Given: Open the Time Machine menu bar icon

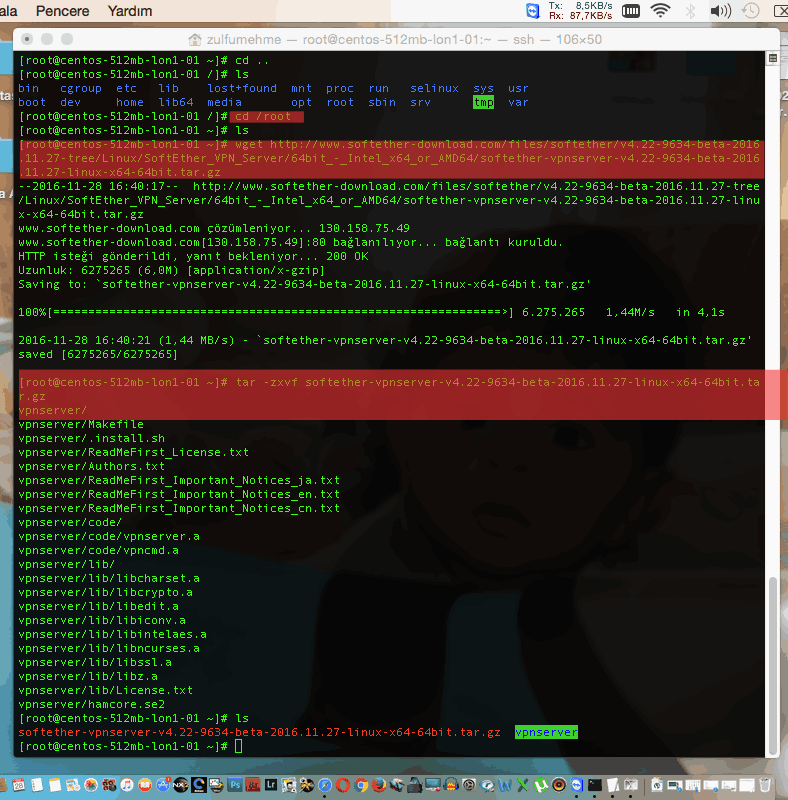Looking at the screenshot, I should tap(750, 11).
